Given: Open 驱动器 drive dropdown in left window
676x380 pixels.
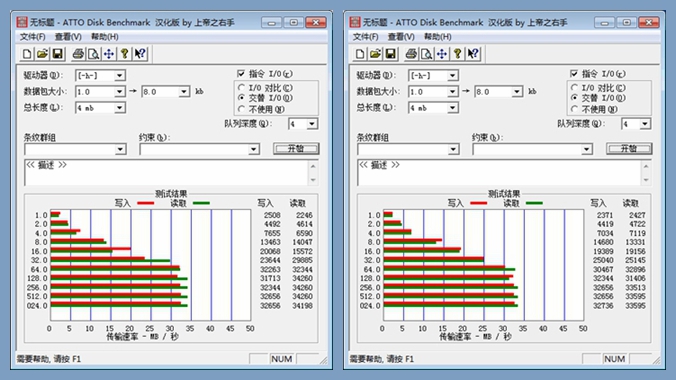Looking at the screenshot, I should (x=119, y=75).
